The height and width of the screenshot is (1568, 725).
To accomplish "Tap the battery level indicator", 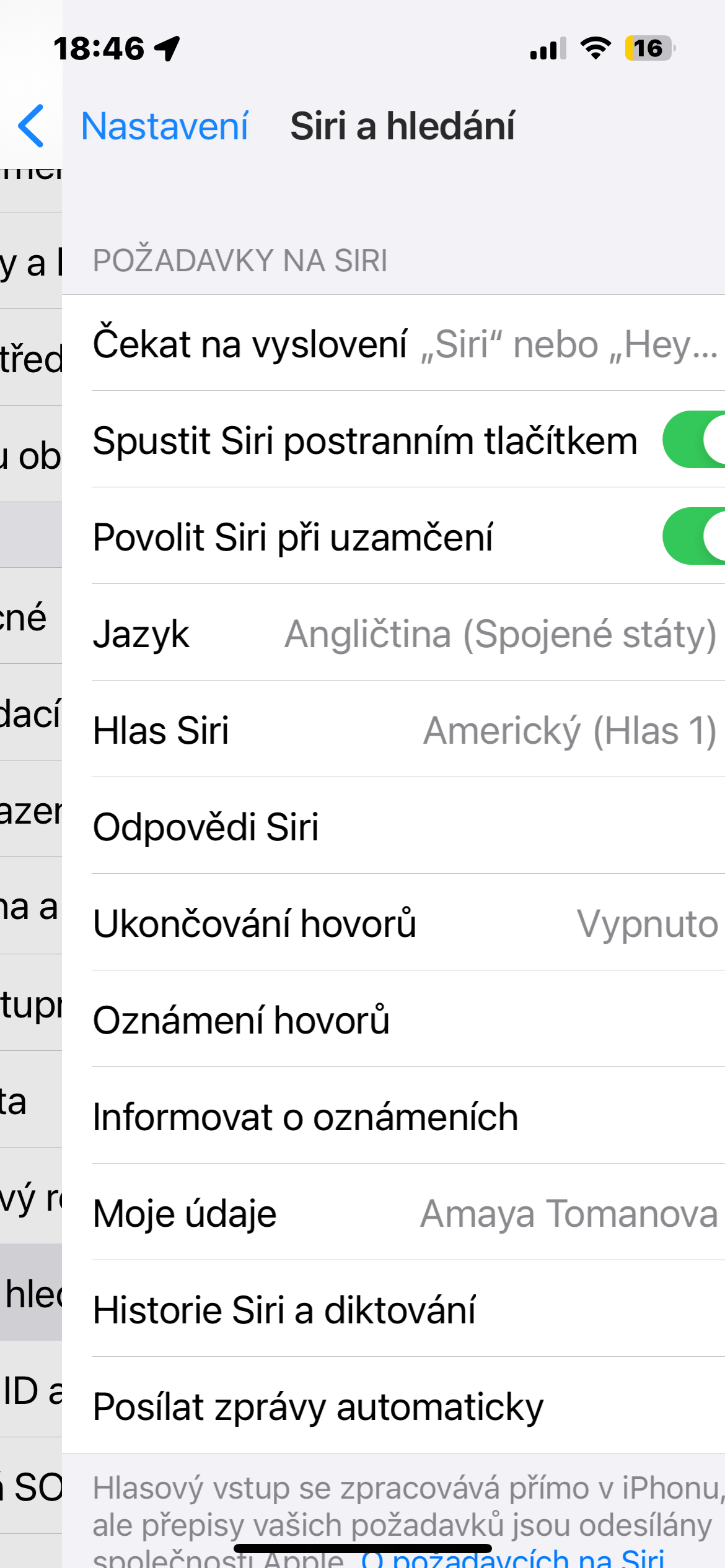I will coord(649,48).
